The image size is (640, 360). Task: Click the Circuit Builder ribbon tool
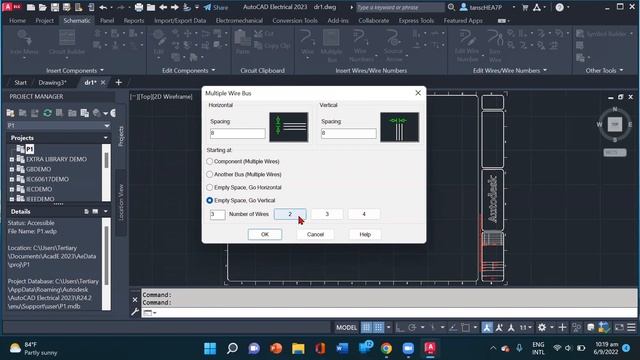point(67,43)
